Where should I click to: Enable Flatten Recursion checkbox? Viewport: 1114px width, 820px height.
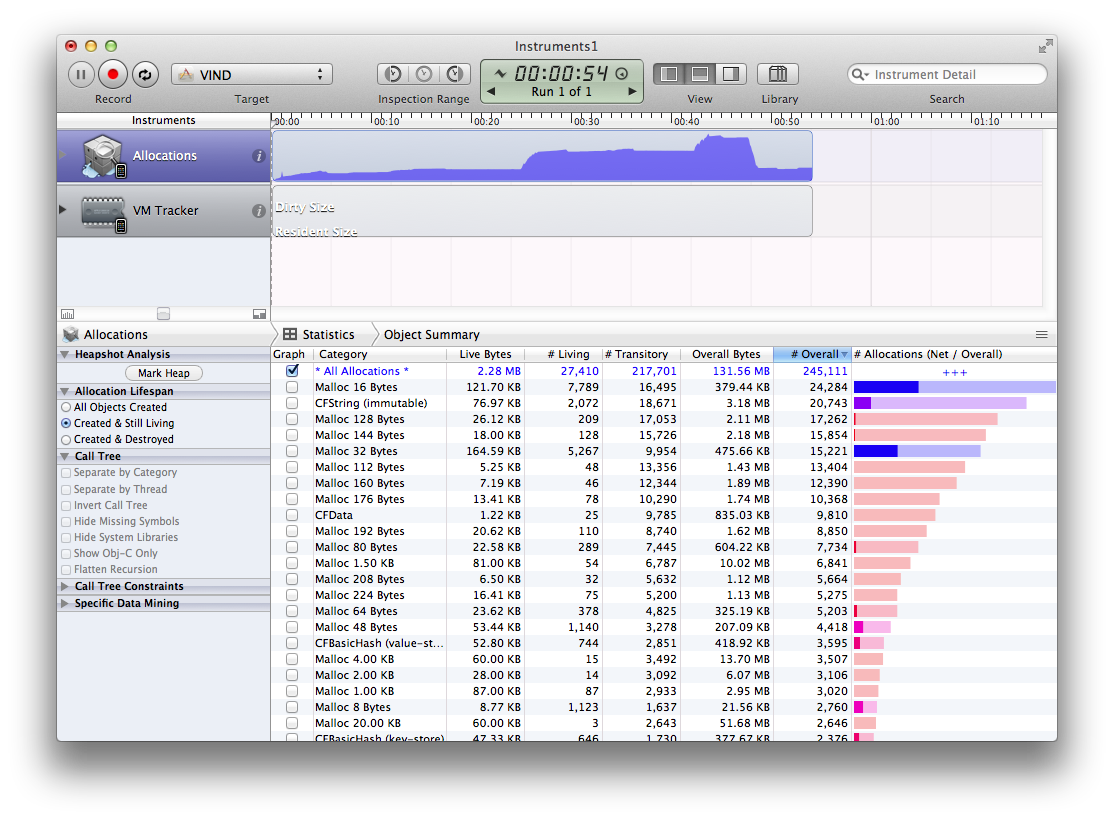66,570
